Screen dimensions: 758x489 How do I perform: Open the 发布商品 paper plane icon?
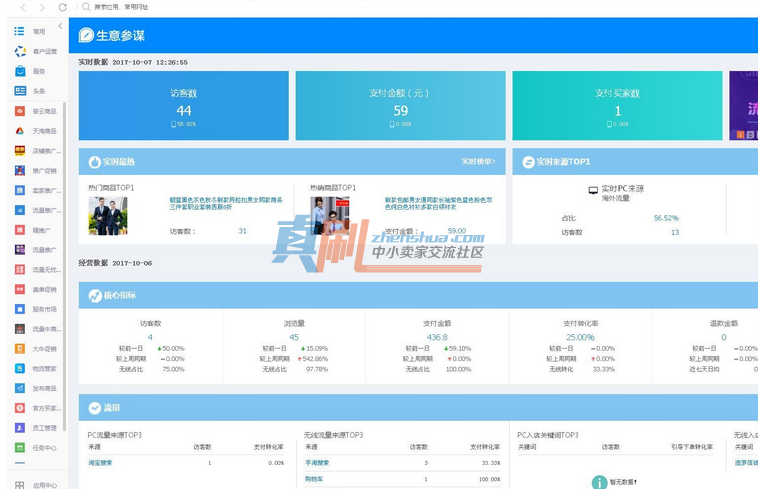pyautogui.click(x=20, y=388)
